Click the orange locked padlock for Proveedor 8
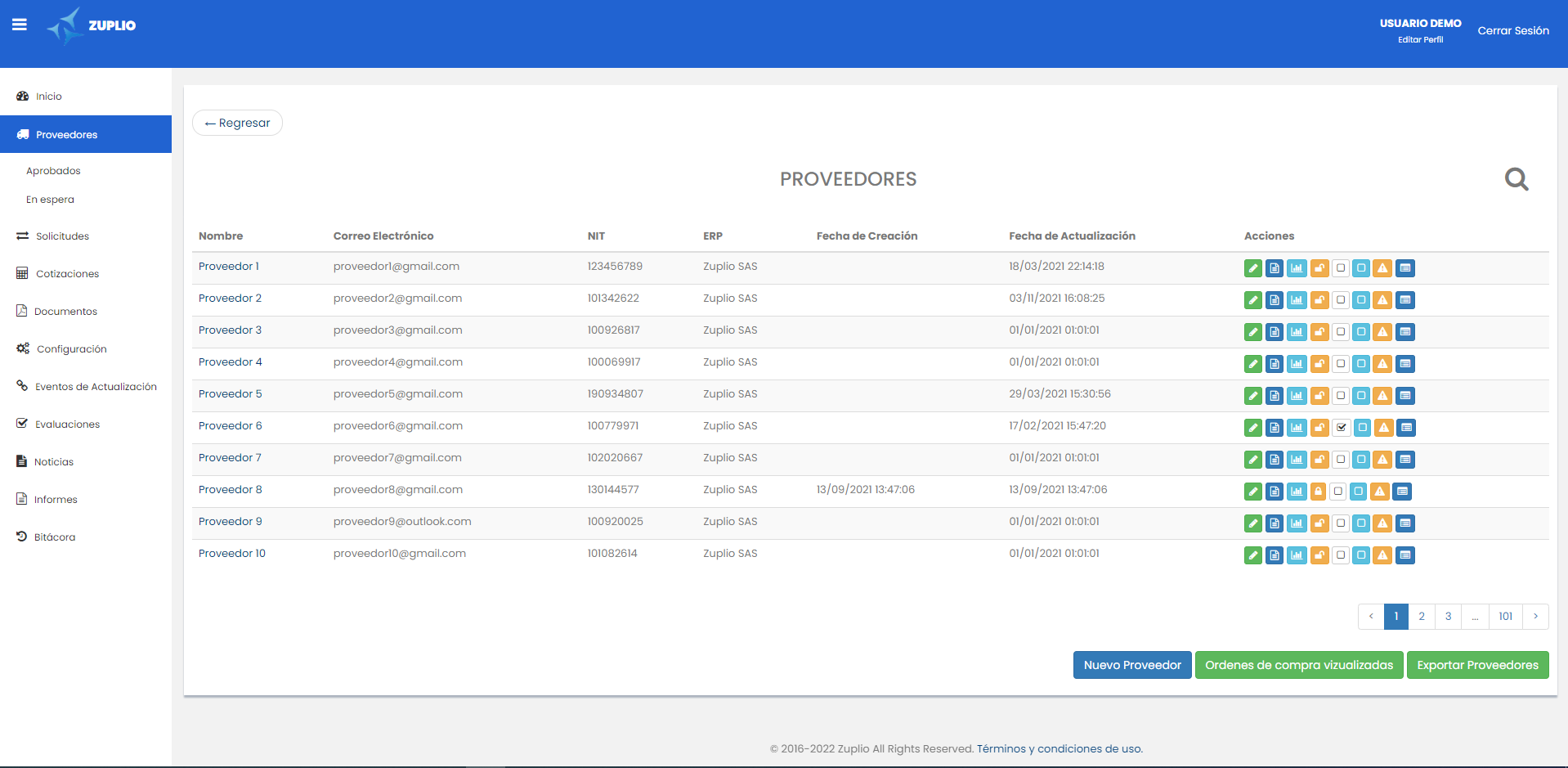The height and width of the screenshot is (768, 1568). (1318, 492)
